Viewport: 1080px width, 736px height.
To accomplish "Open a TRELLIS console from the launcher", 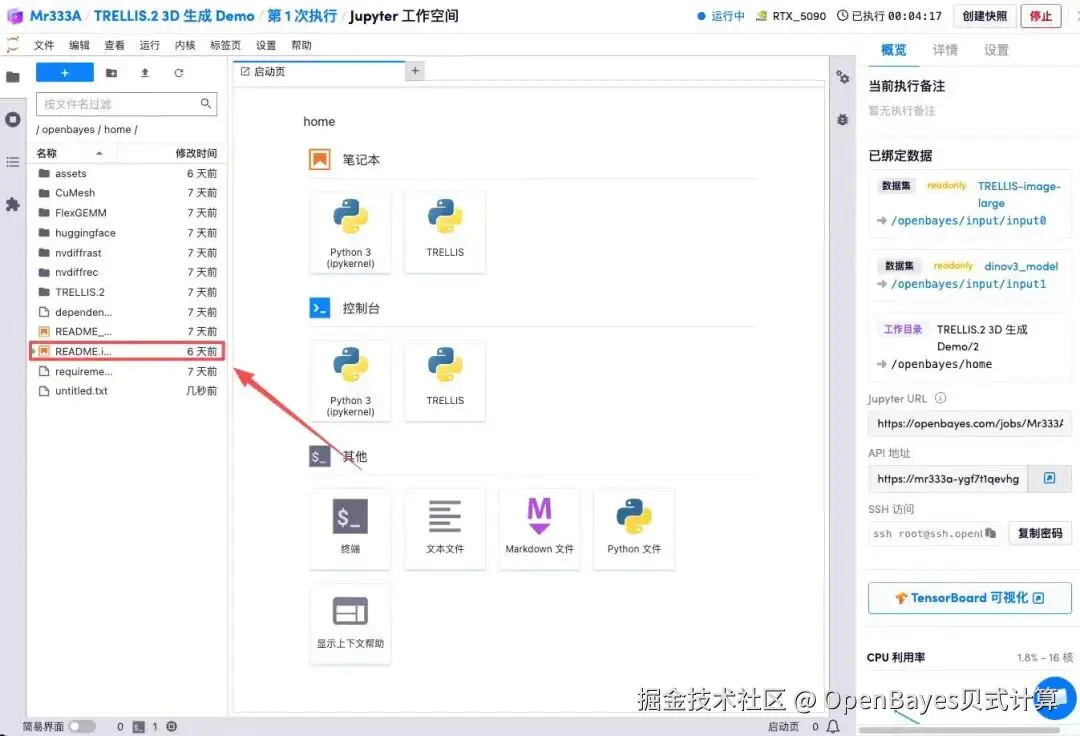I will pyautogui.click(x=444, y=380).
